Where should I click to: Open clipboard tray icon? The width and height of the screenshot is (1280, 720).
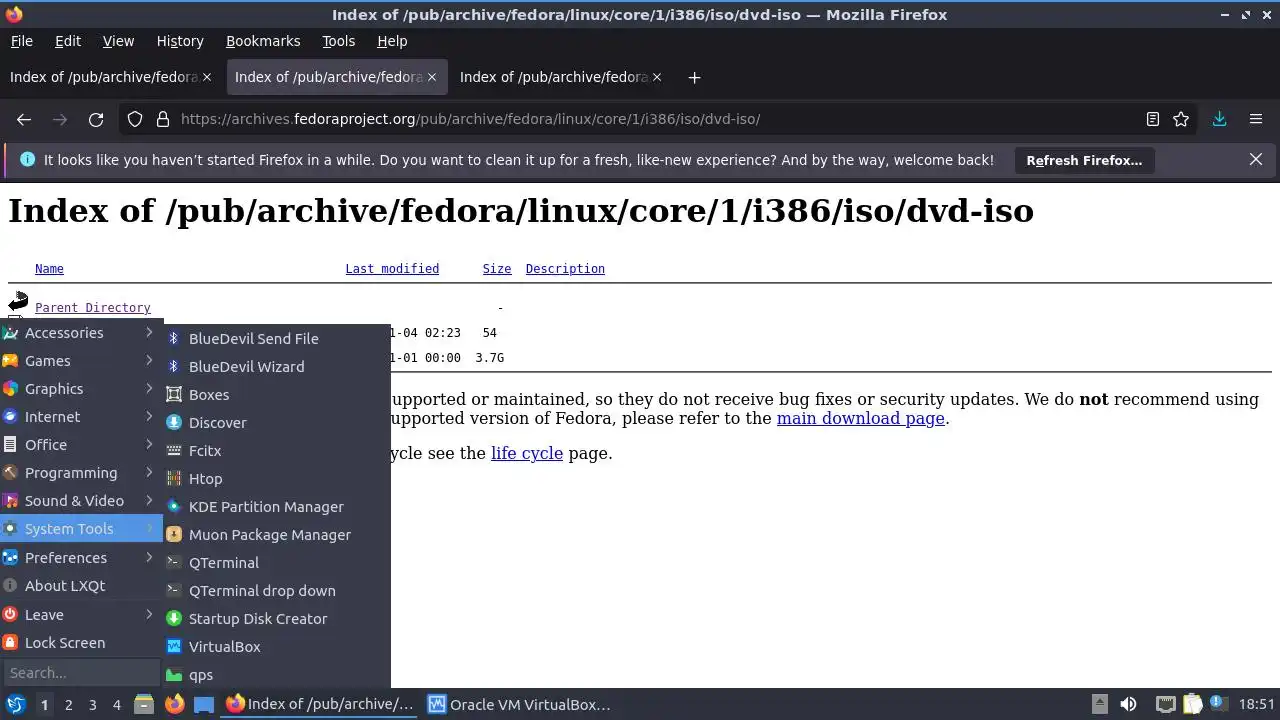1192,704
